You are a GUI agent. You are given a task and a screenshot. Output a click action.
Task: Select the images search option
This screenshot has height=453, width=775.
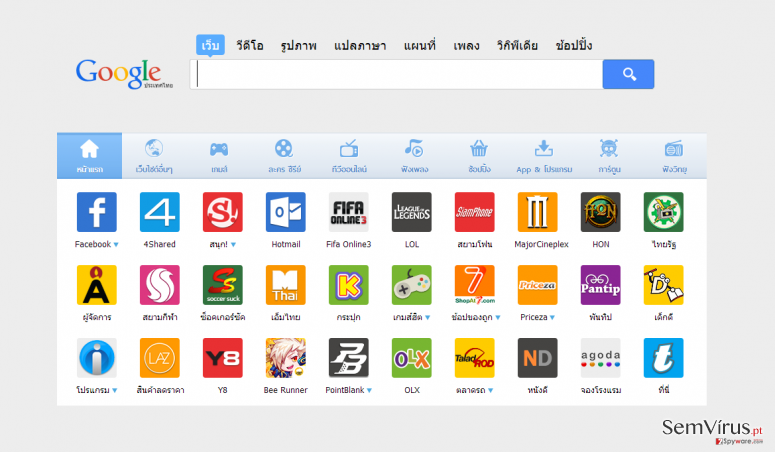pos(299,45)
